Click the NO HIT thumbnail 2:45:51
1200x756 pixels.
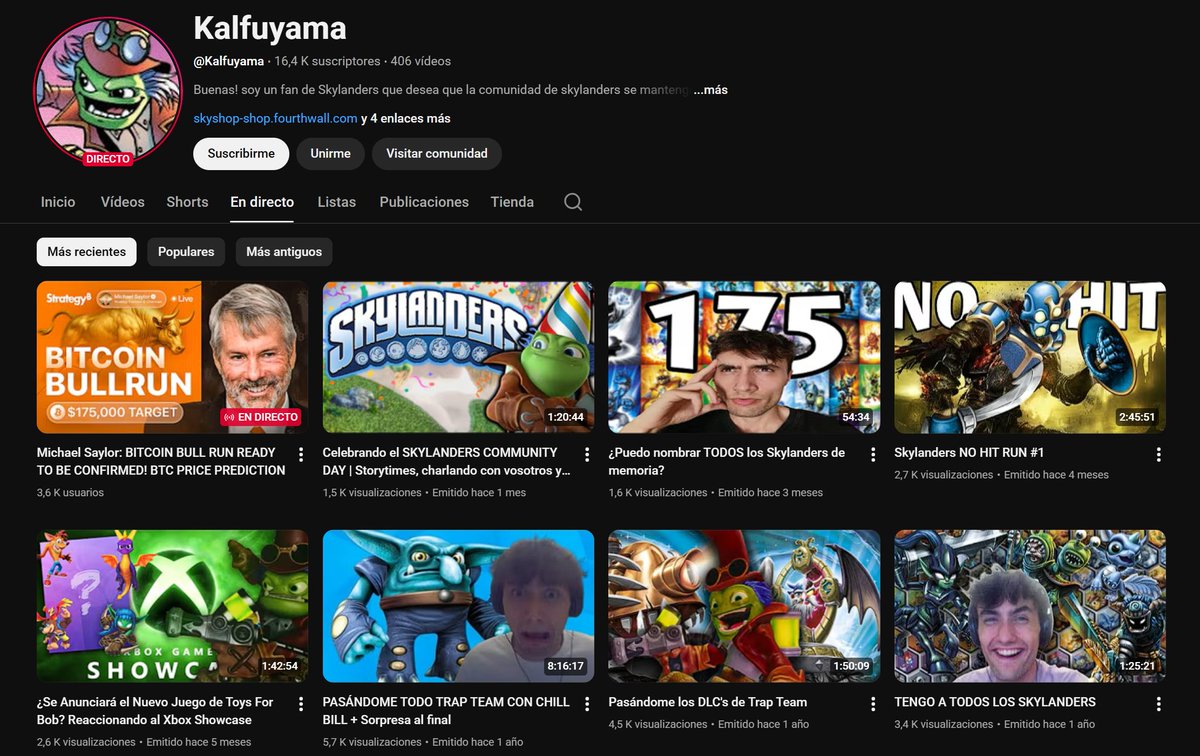coord(1030,357)
